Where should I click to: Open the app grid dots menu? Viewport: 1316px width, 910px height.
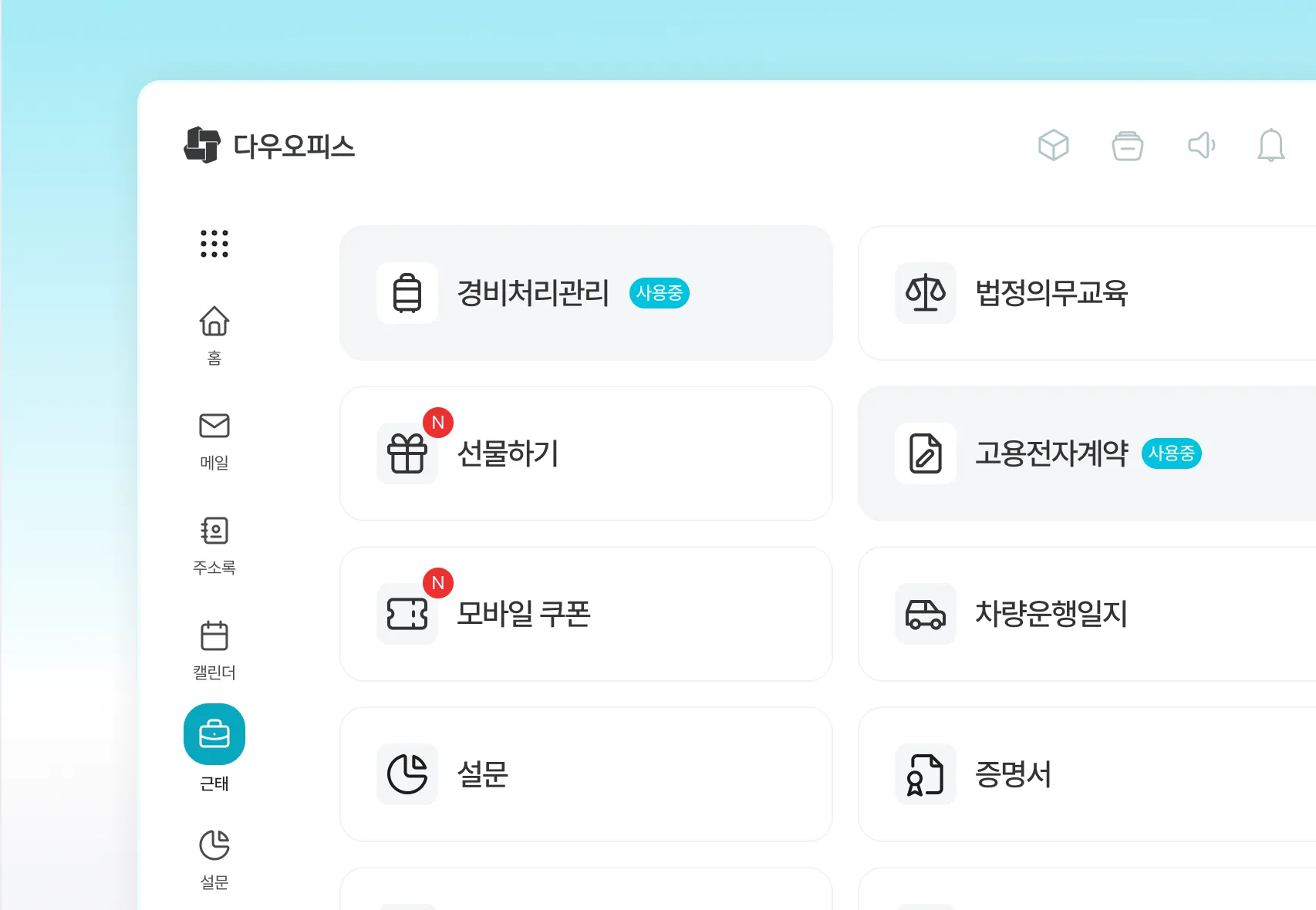tap(214, 244)
